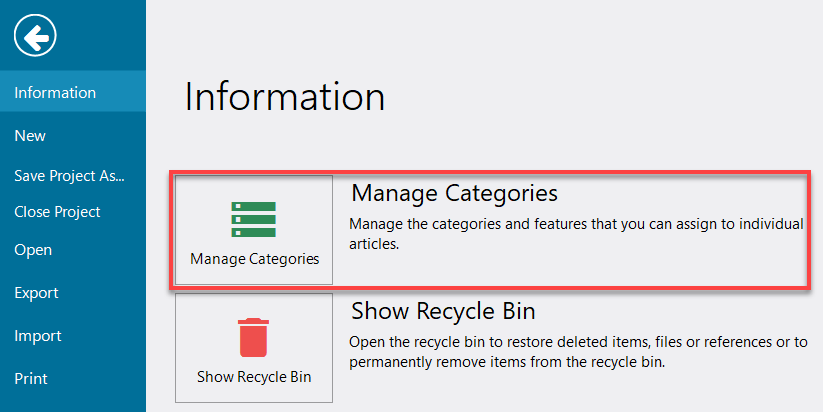Select Import from the sidebar menu
Image resolution: width=823 pixels, height=412 pixels.
point(38,336)
